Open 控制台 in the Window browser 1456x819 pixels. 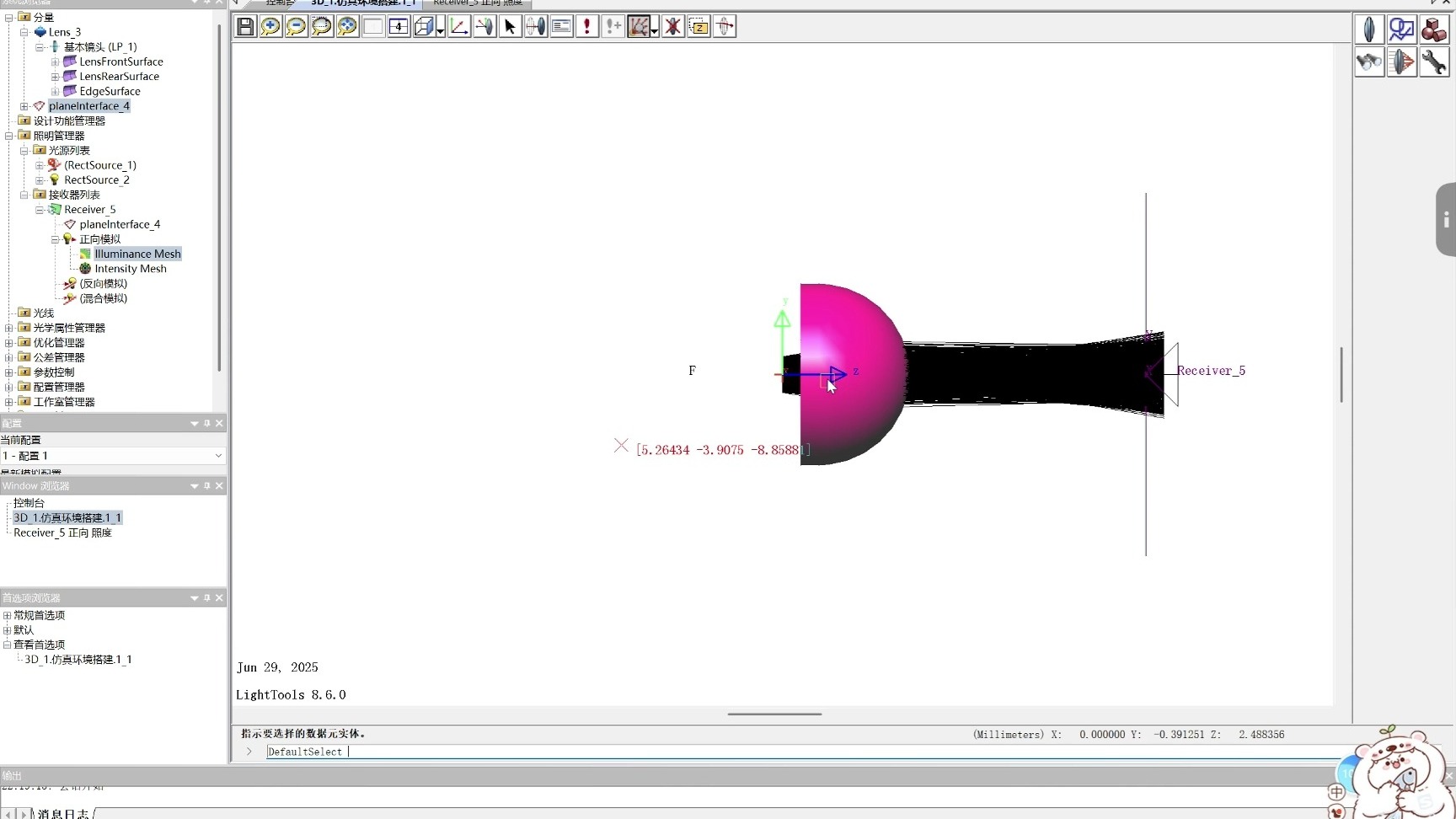29,503
